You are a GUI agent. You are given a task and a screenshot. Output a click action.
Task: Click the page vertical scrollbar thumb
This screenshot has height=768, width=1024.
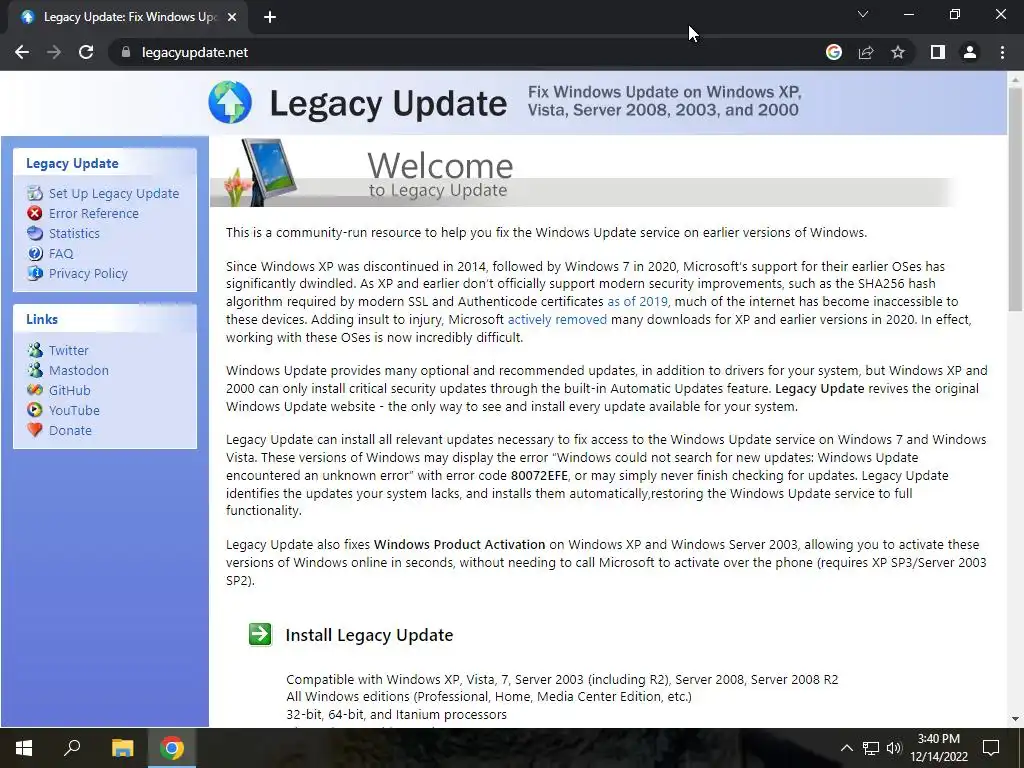coord(1015,200)
